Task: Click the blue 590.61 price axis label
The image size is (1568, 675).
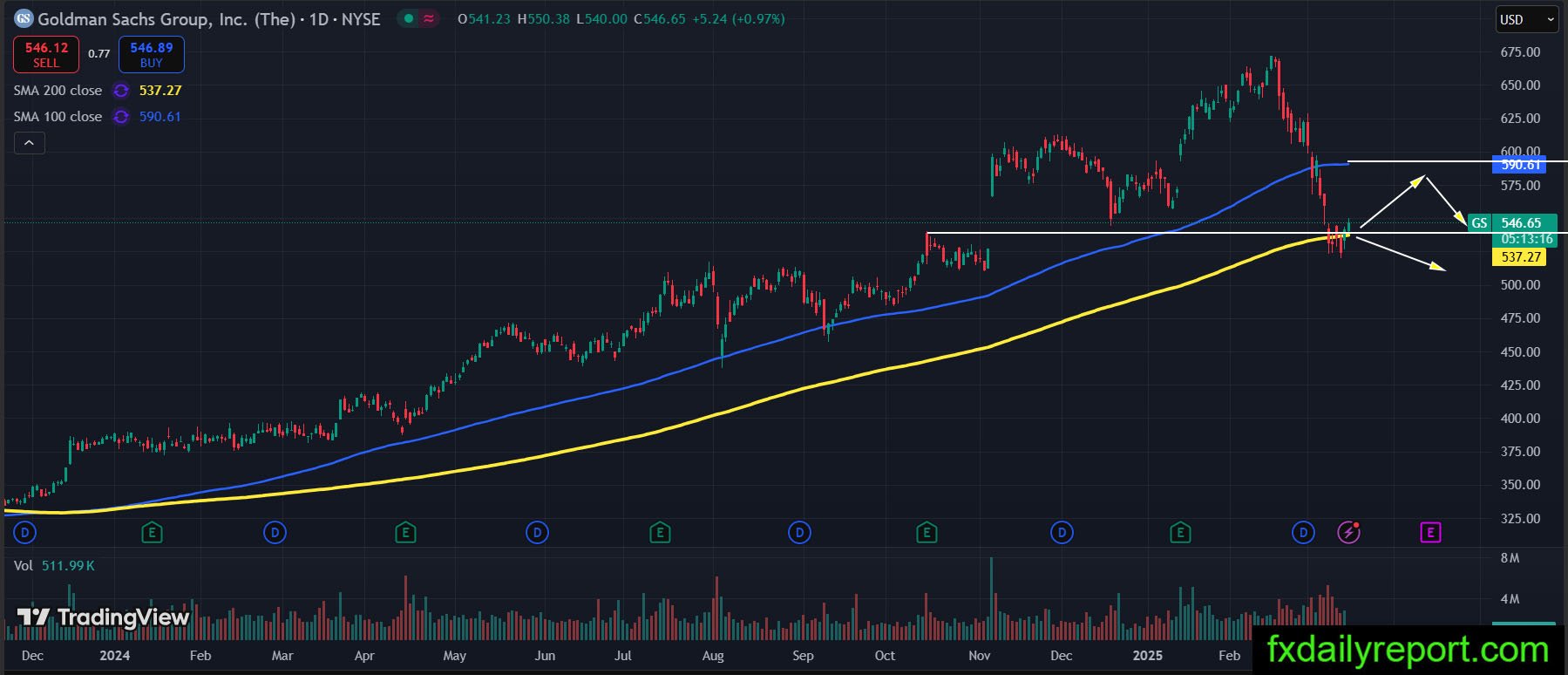Action: (x=1521, y=165)
